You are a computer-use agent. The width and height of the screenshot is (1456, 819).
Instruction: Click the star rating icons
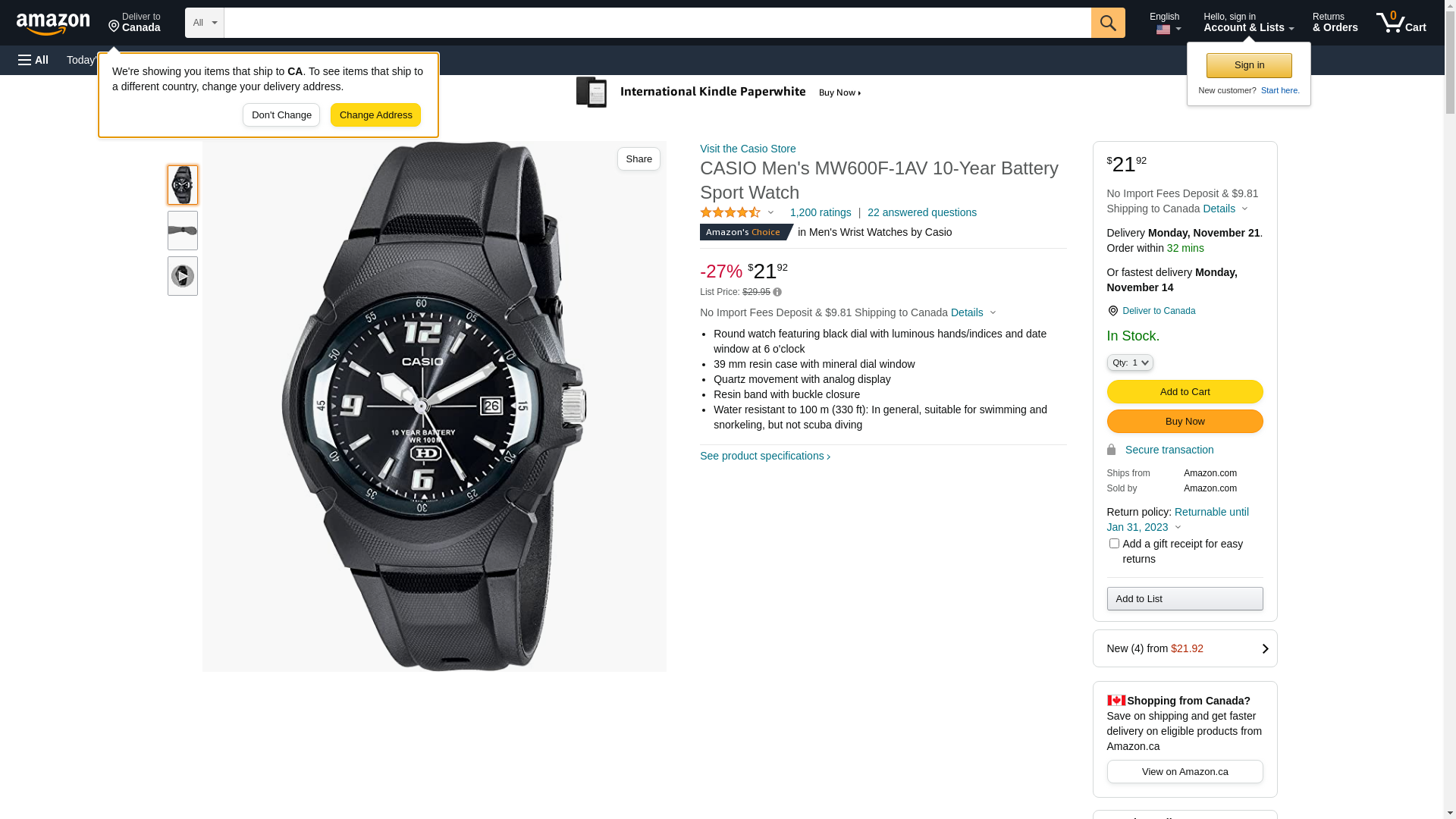point(730,213)
